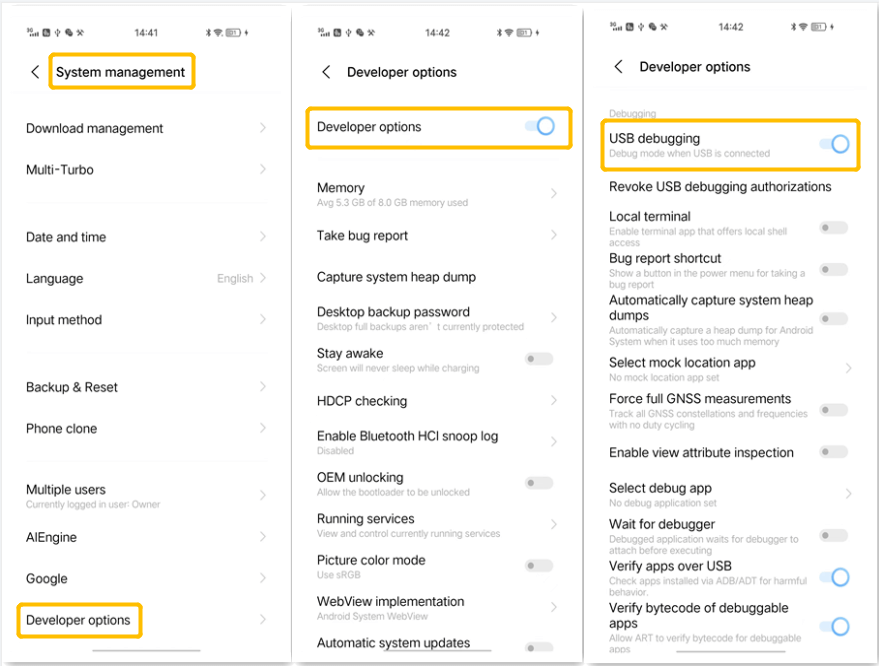Tap back arrow beside System management title
Viewport: 879px width, 666px height.
[35, 72]
